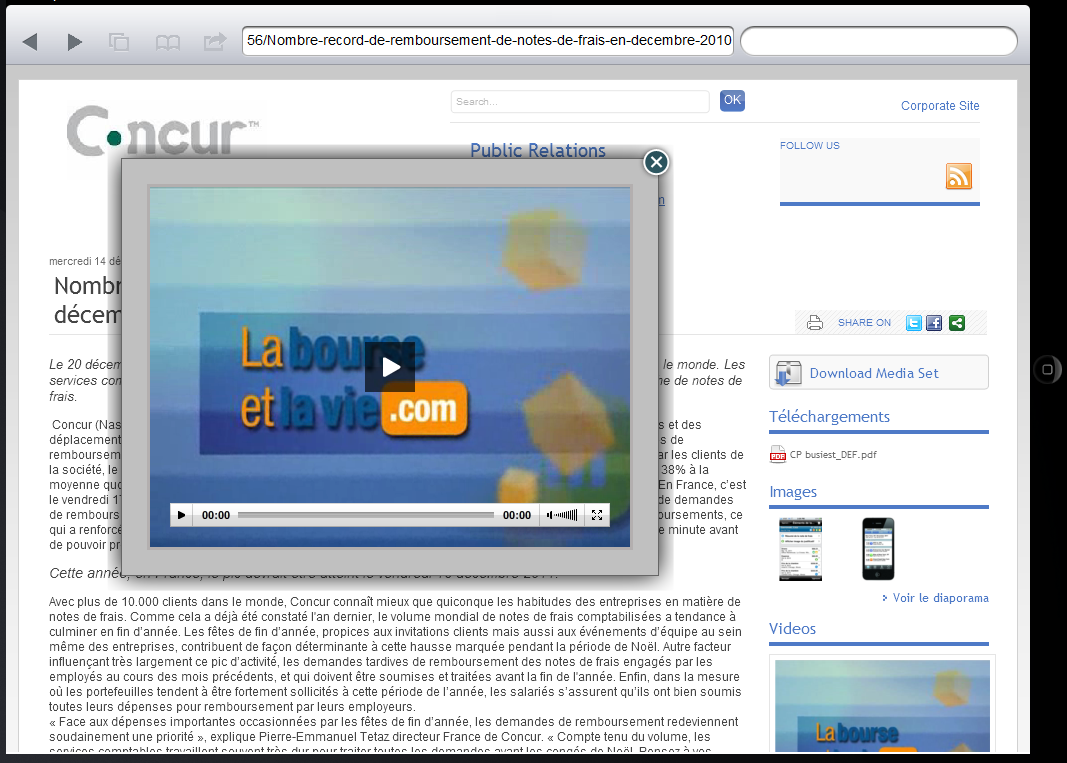Subscribe via the orange RSS feed icon
Viewport: 1067px width, 763px height.
tap(958, 176)
